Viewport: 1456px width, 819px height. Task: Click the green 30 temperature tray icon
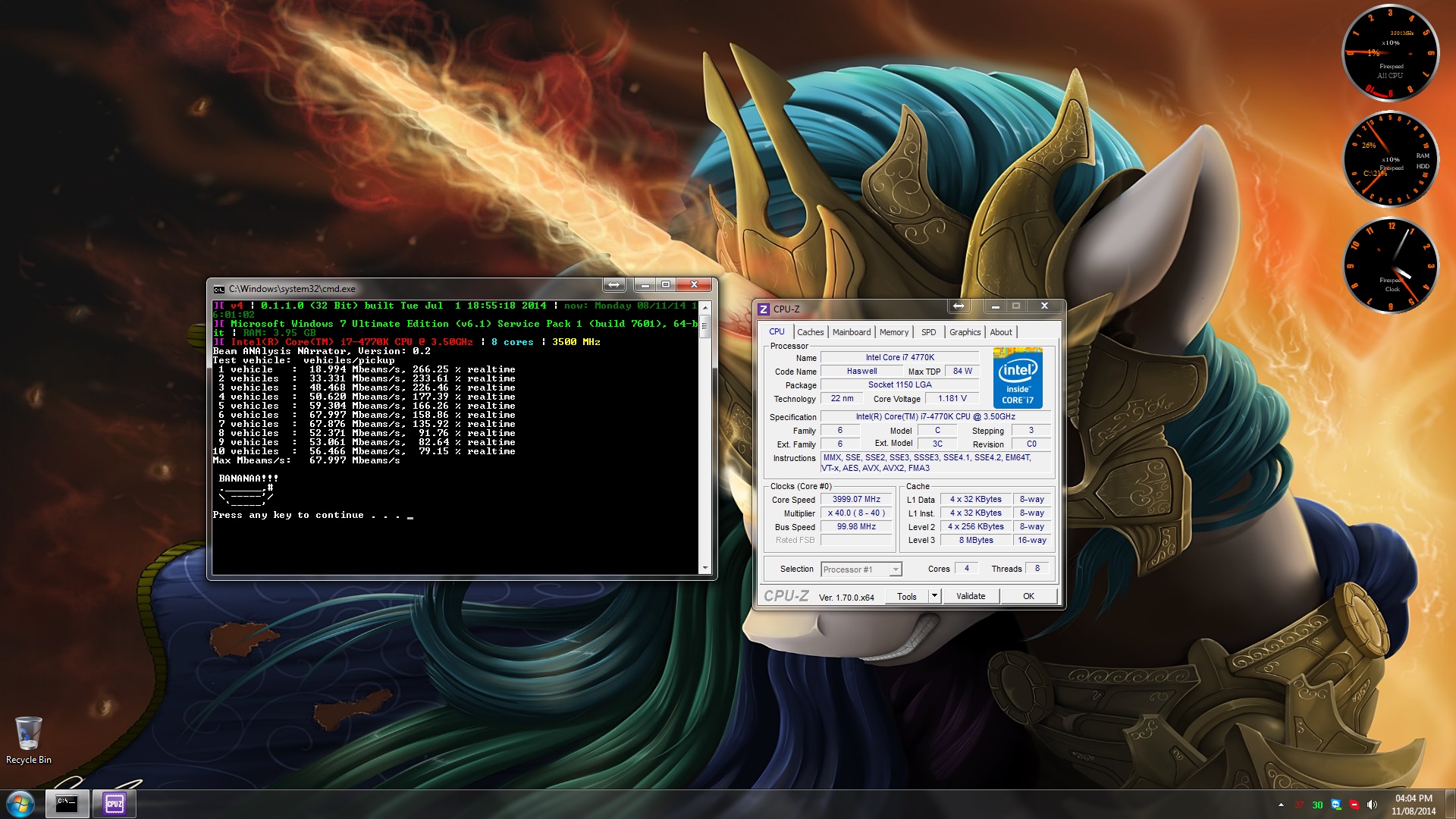[1317, 805]
